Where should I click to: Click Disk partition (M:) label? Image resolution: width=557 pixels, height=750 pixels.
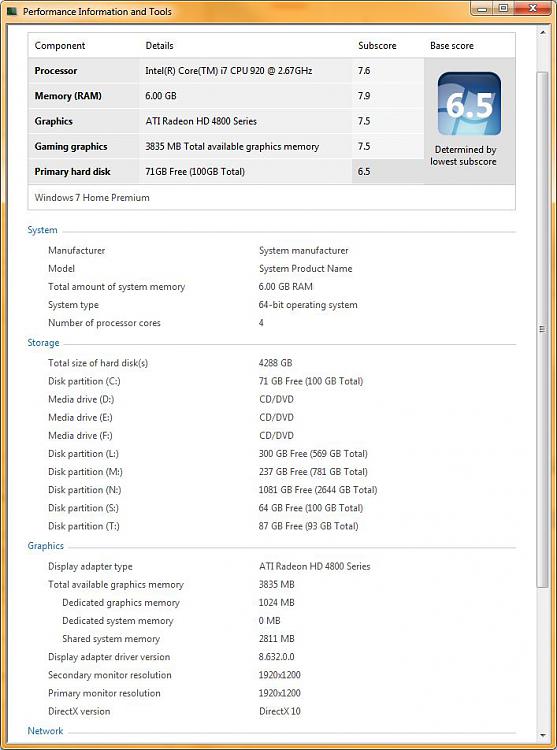point(85,472)
